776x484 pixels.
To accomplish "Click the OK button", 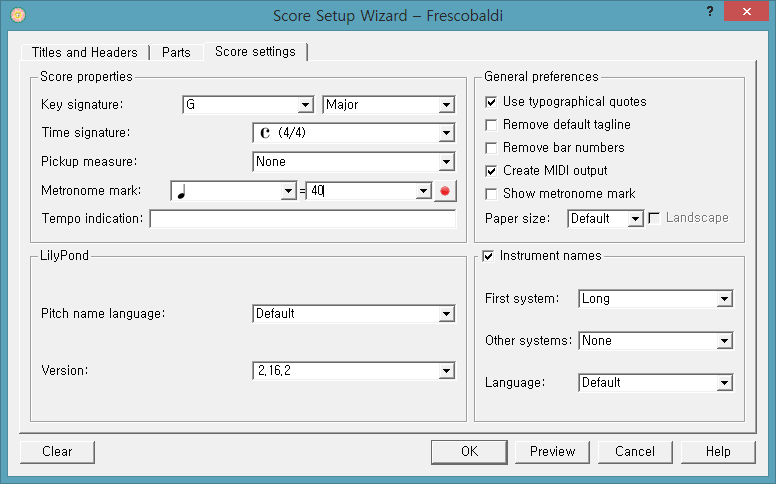I will pos(469,452).
